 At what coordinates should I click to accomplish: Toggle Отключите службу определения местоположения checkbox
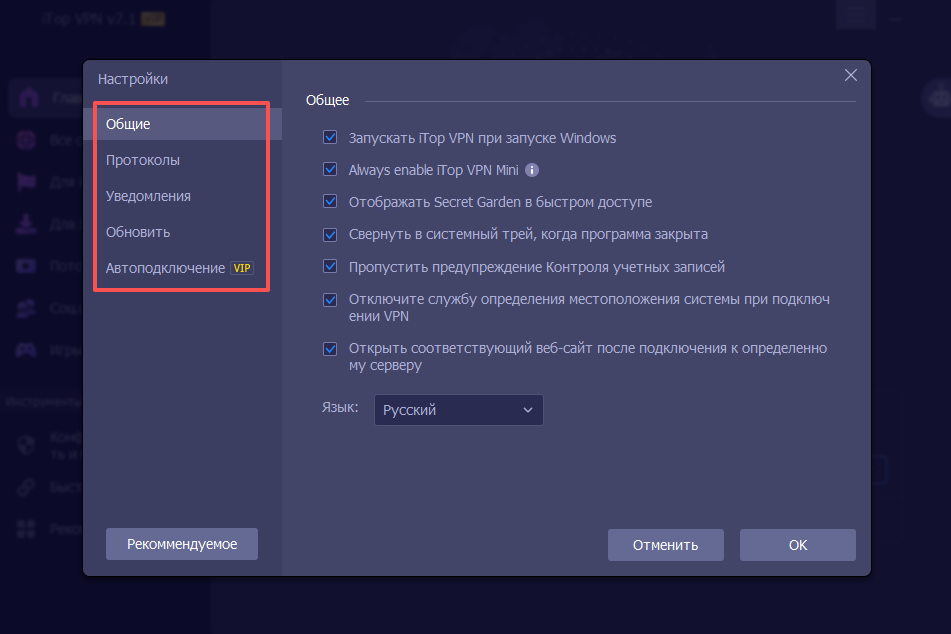click(330, 300)
